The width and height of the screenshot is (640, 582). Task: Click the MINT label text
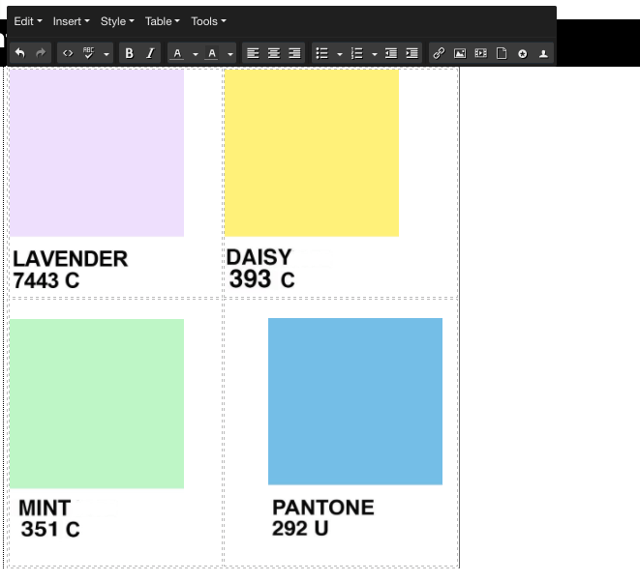point(44,508)
